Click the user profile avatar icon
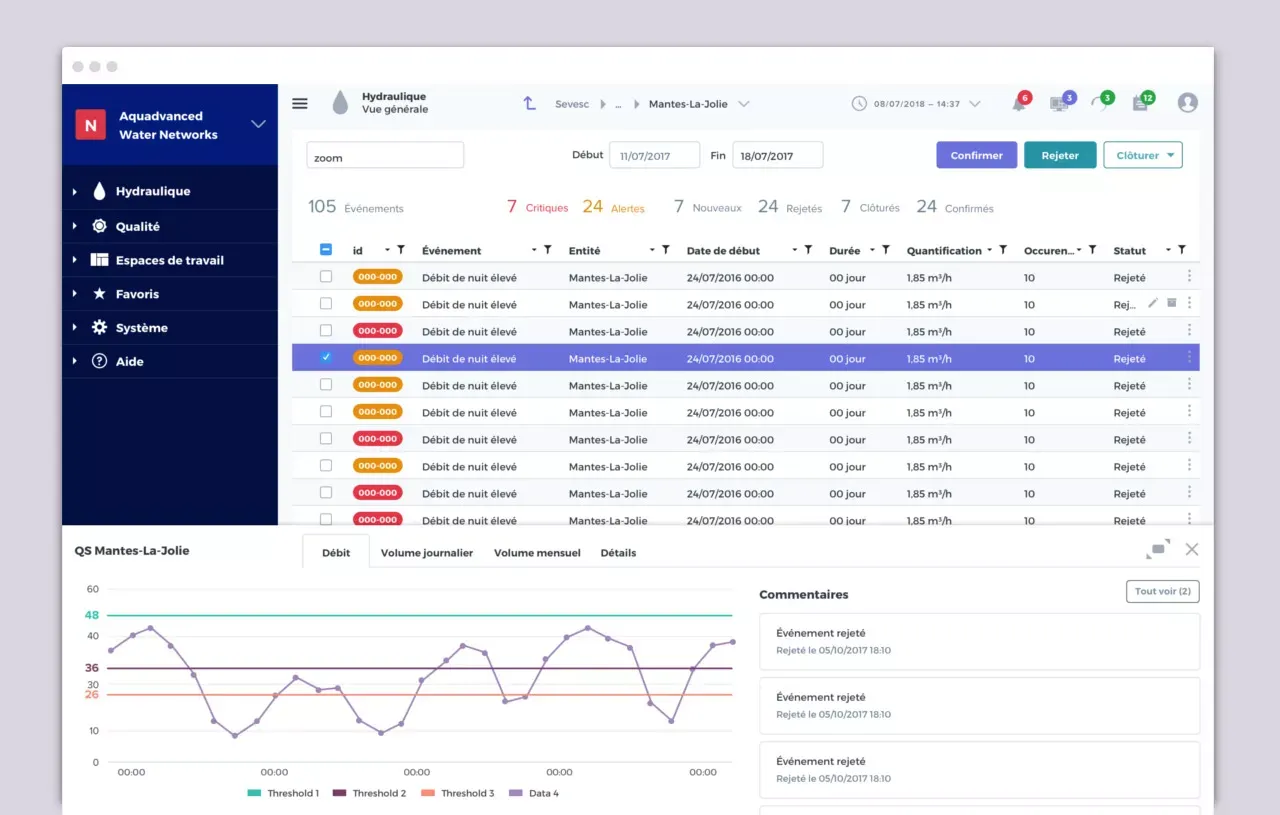The height and width of the screenshot is (815, 1280). click(x=1187, y=103)
